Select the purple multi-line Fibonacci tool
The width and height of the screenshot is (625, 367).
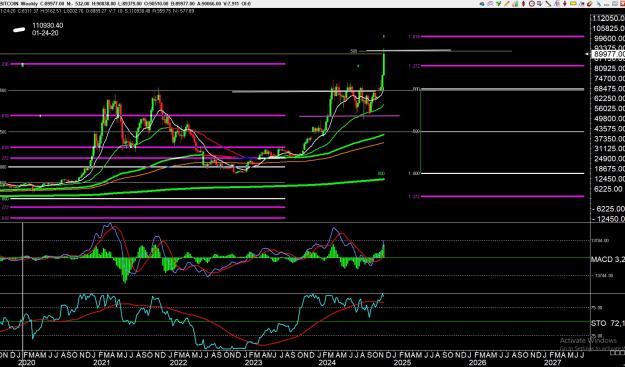coord(557,4)
